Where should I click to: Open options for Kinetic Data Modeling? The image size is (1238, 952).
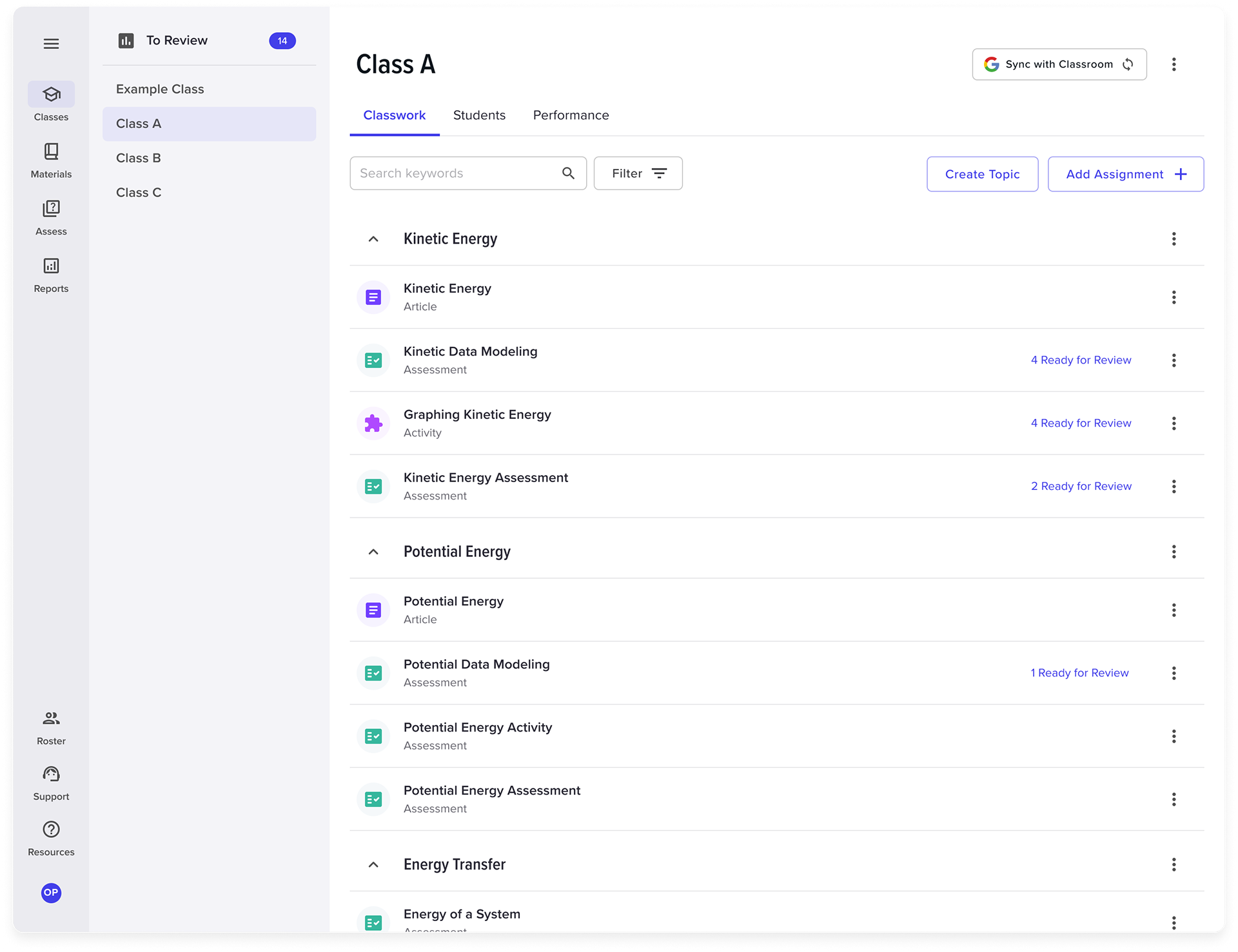pyautogui.click(x=1174, y=360)
